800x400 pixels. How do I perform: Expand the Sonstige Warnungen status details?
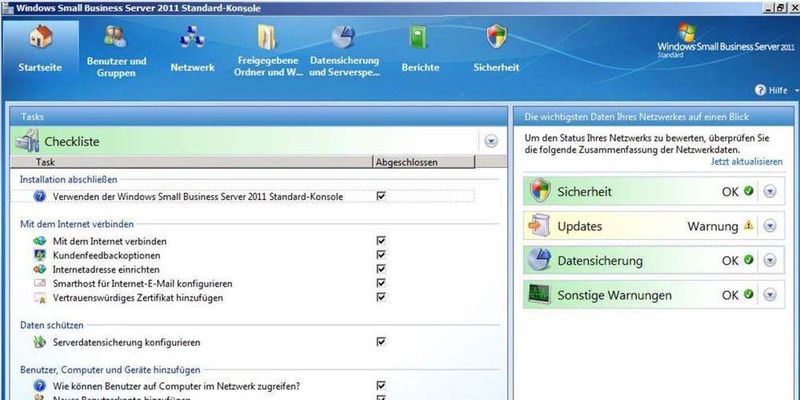tap(770, 295)
